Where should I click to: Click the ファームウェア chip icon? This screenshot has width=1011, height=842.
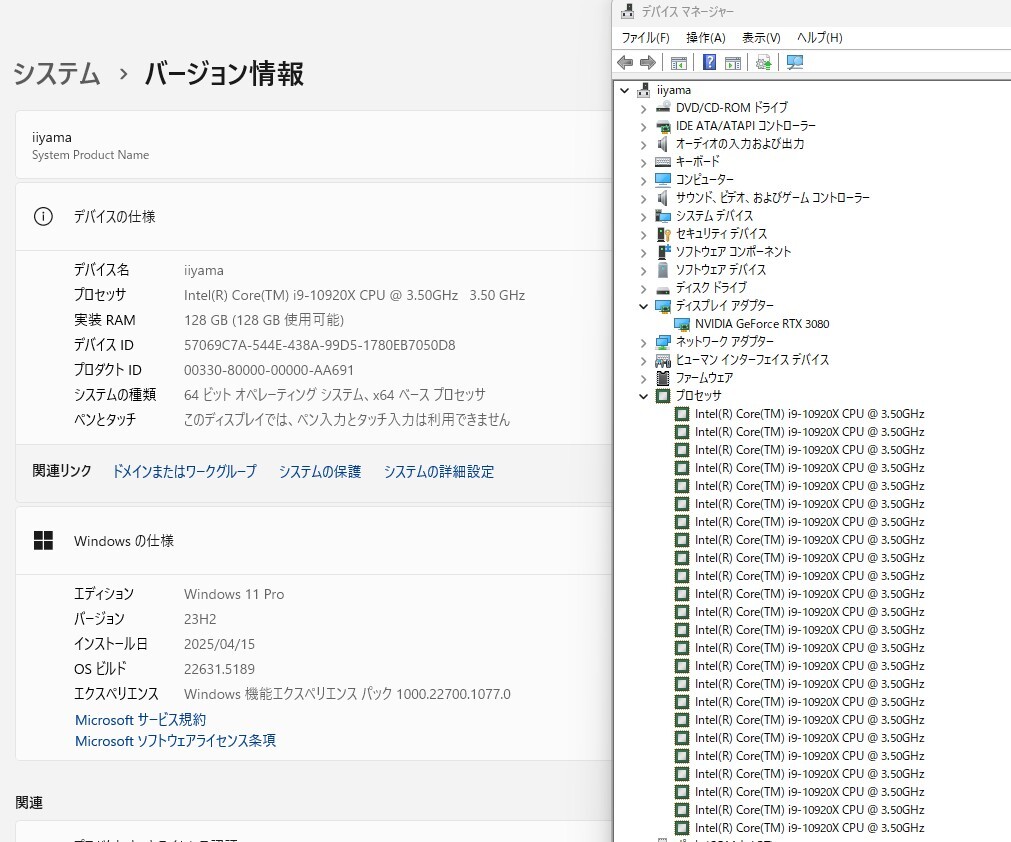tap(663, 378)
